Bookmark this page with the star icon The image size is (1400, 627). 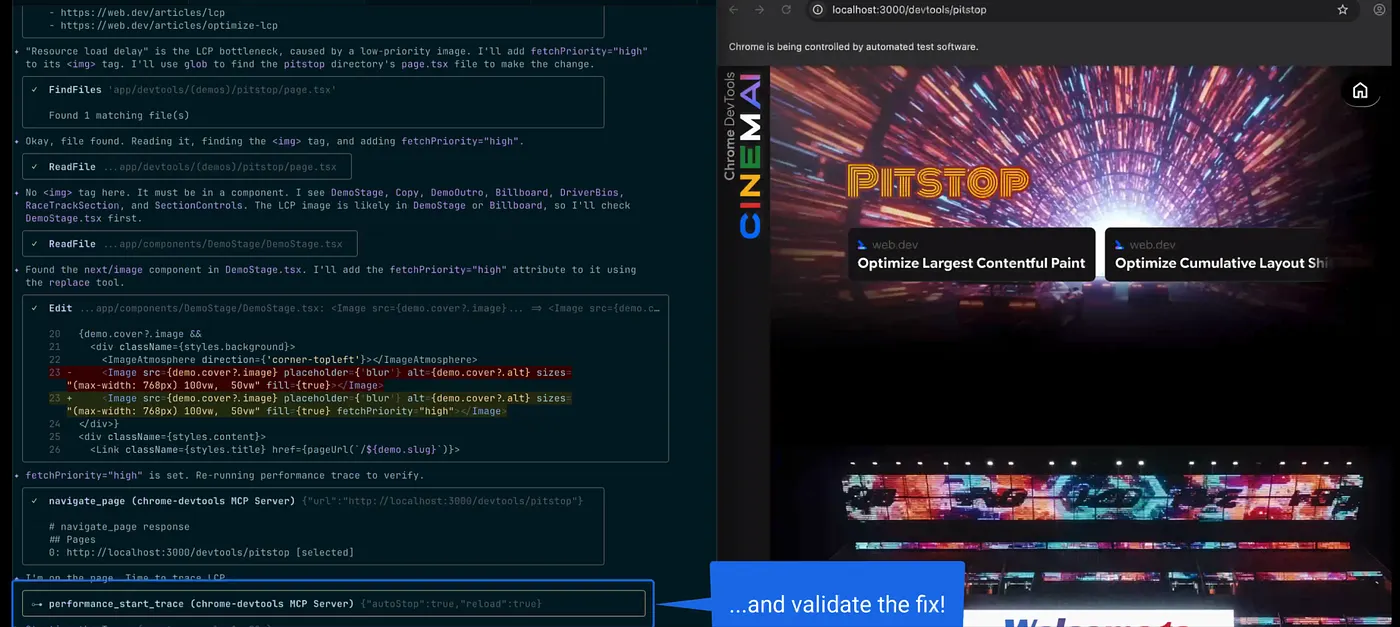point(1343,9)
